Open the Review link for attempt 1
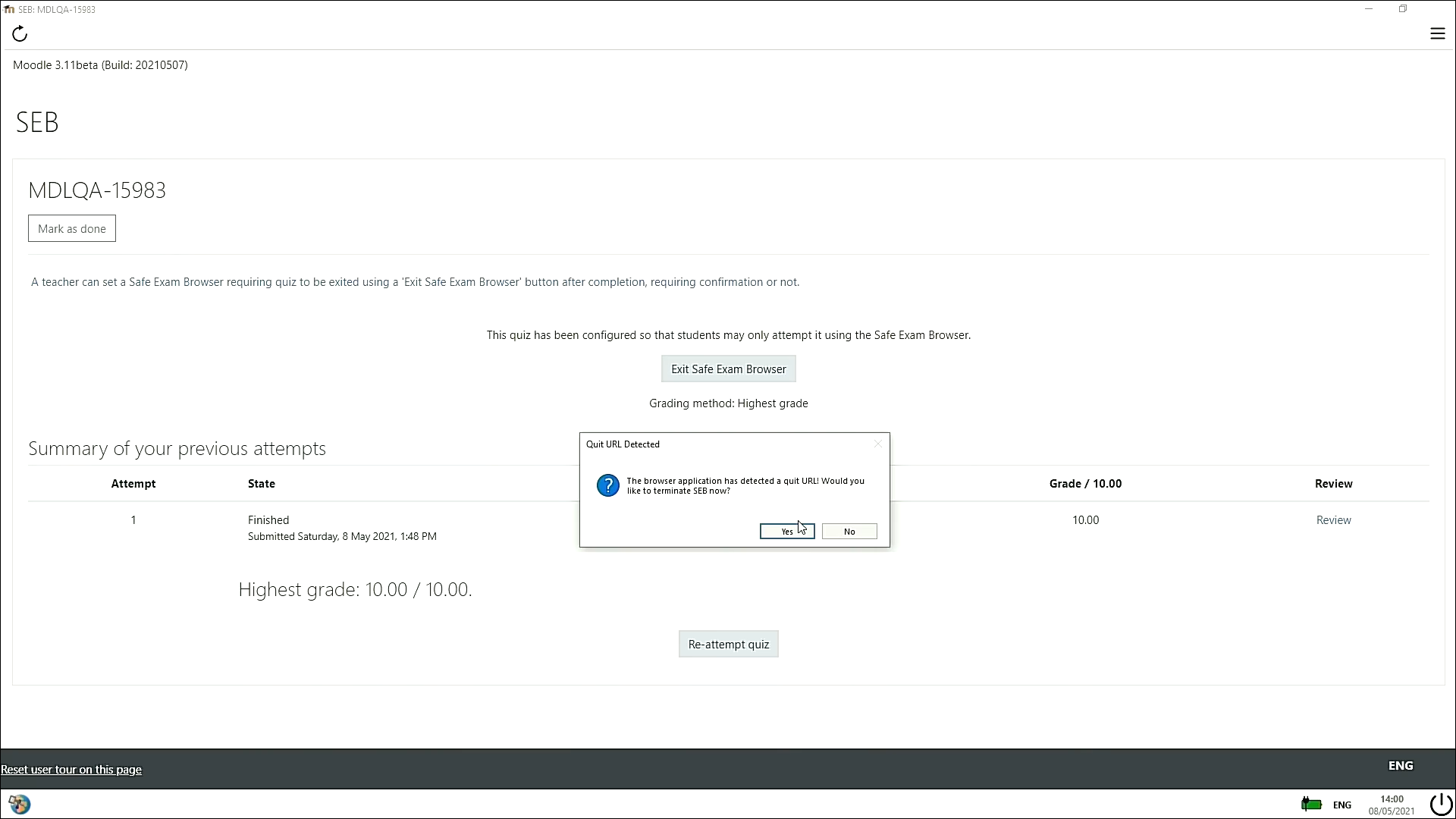This screenshot has height=819, width=1456. pyautogui.click(x=1333, y=520)
